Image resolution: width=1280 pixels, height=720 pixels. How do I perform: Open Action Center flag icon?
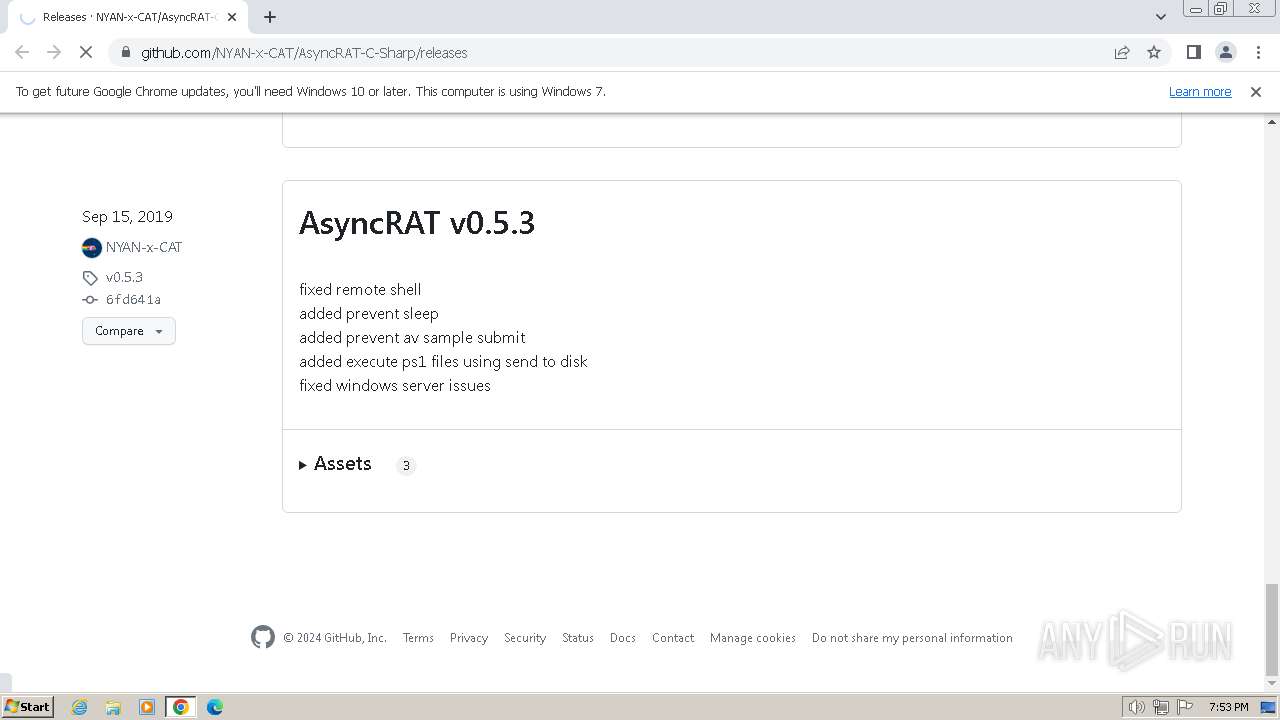pos(1185,707)
